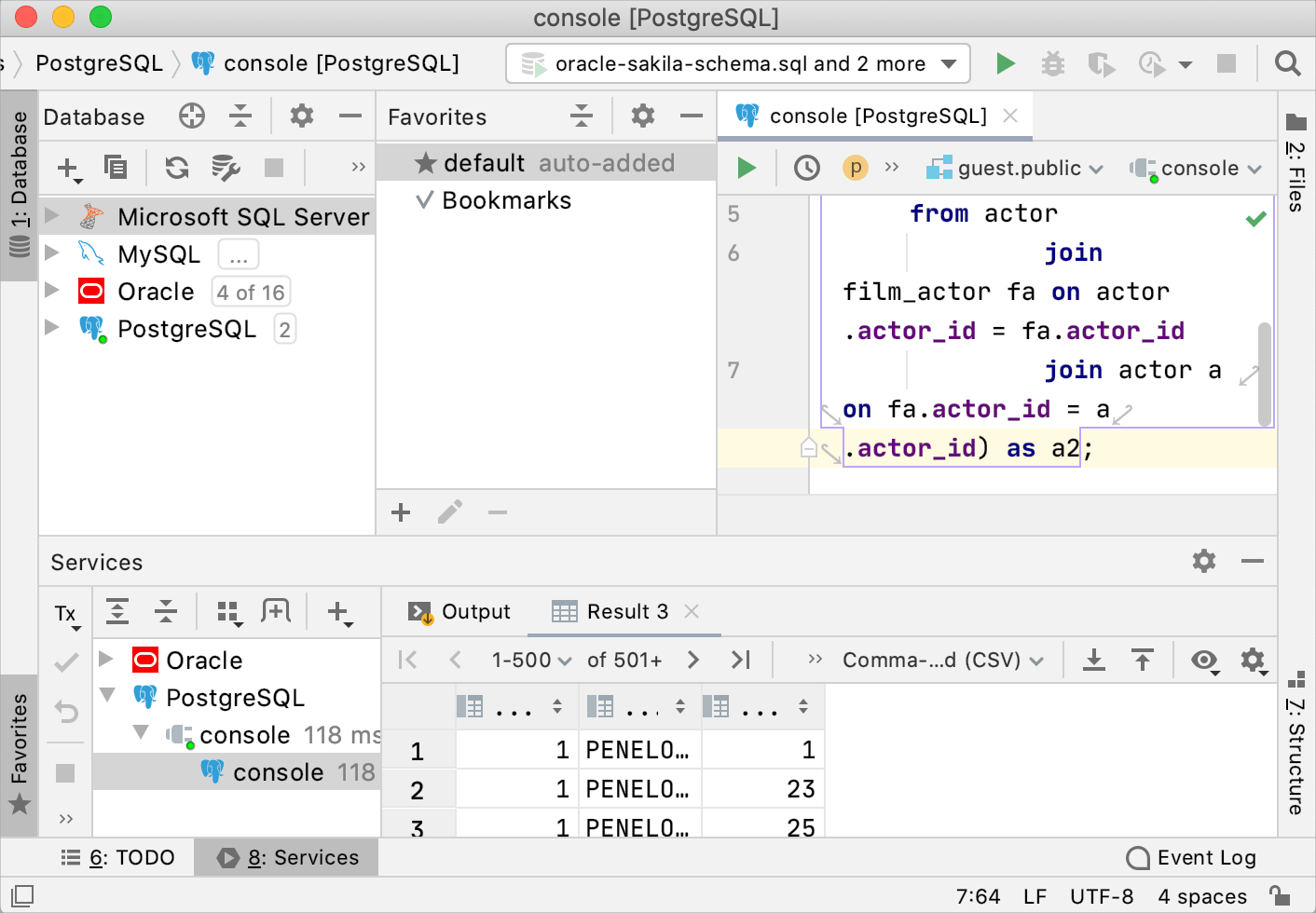Toggle the 1: Database side panel
The width and height of the screenshot is (1316, 913).
pyautogui.click(x=20, y=184)
